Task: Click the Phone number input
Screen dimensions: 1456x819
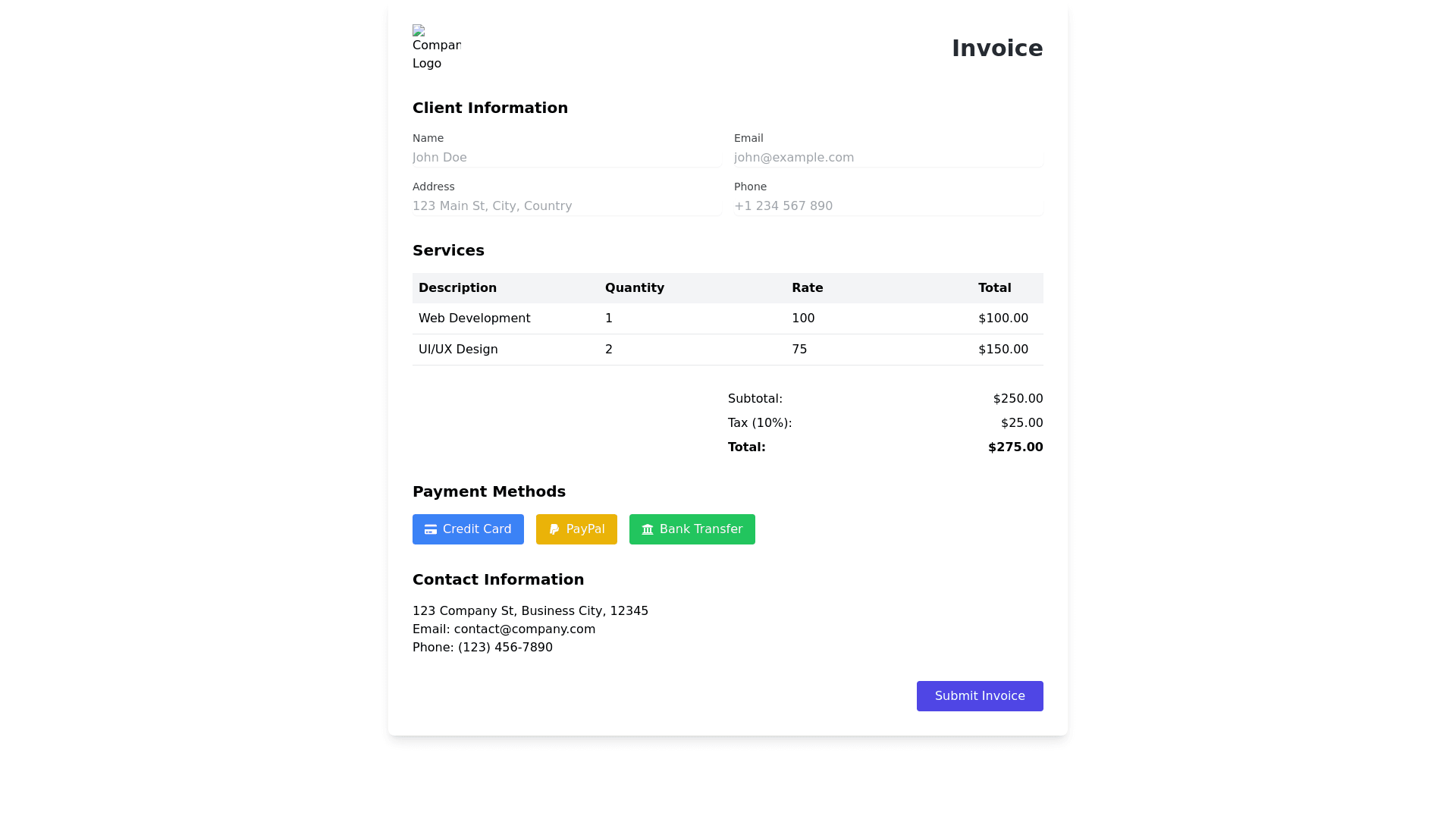Action: click(888, 206)
